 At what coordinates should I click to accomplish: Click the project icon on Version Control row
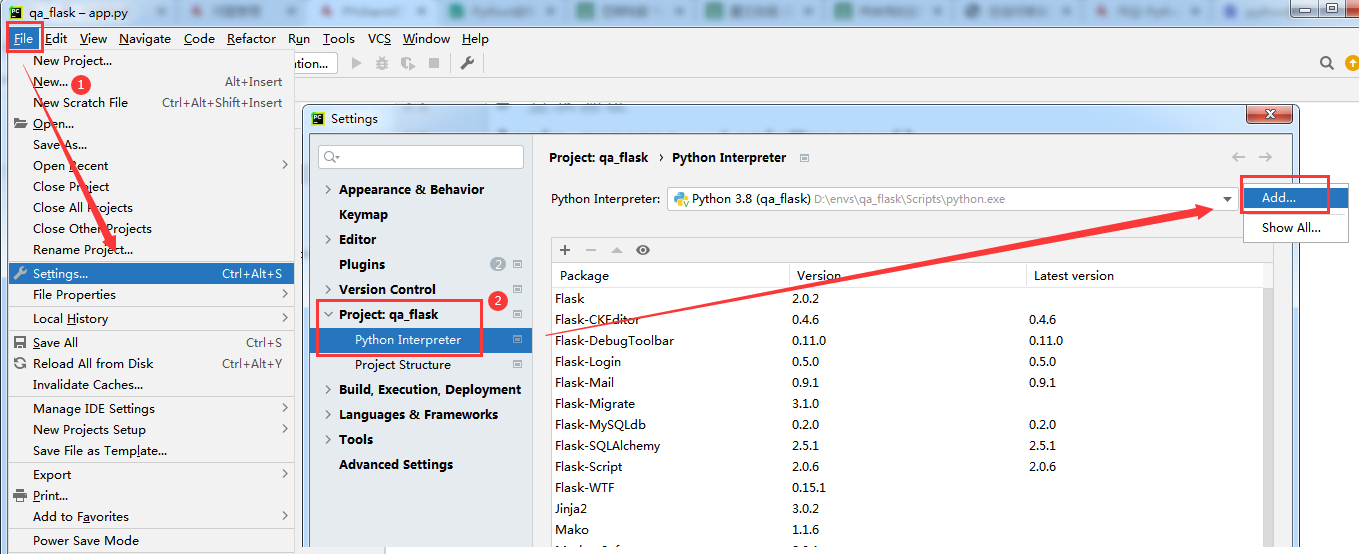[x=518, y=289]
